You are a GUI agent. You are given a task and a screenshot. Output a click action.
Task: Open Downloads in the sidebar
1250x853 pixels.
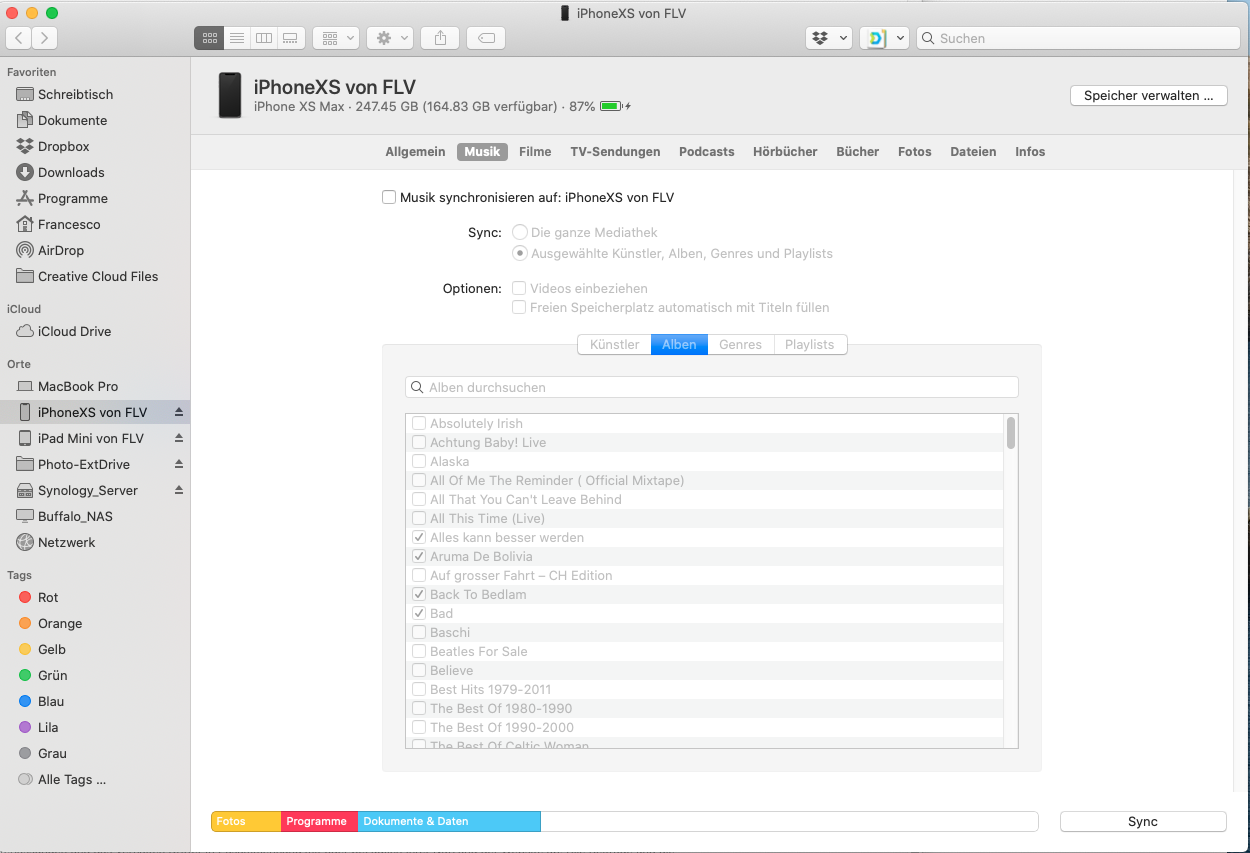(x=71, y=172)
